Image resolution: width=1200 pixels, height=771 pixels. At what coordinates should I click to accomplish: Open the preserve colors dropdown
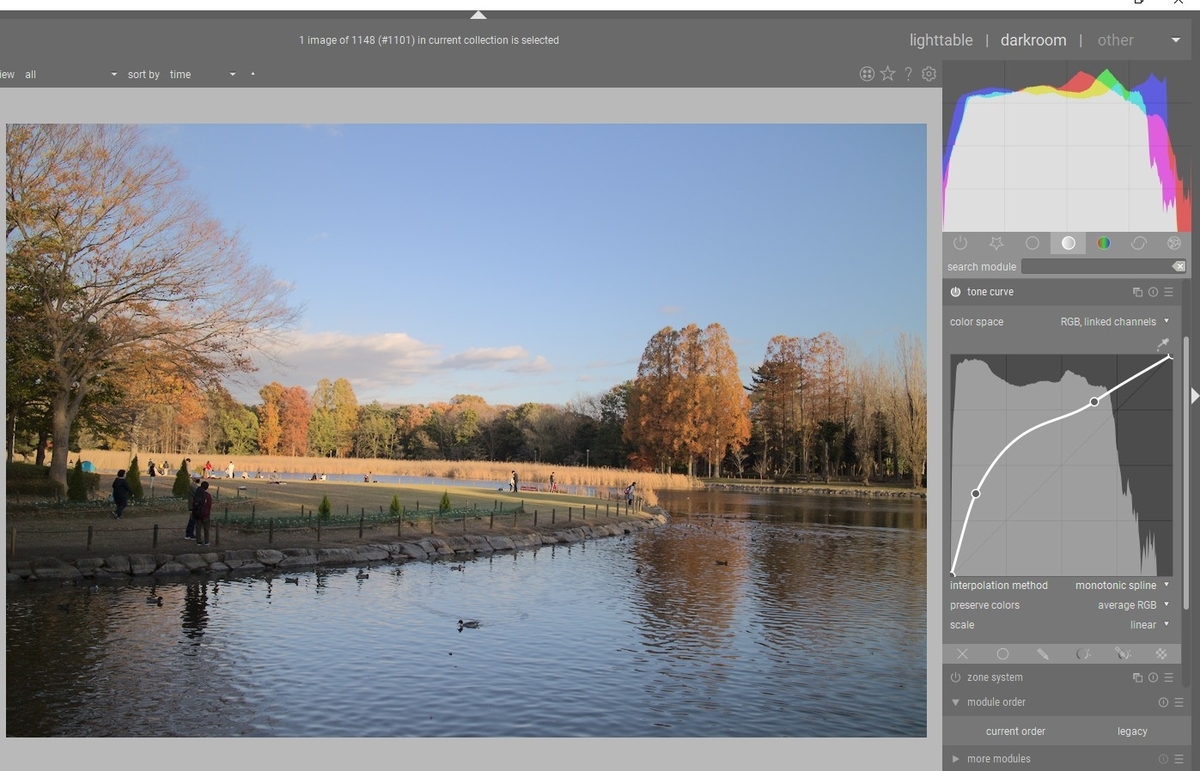1060,605
